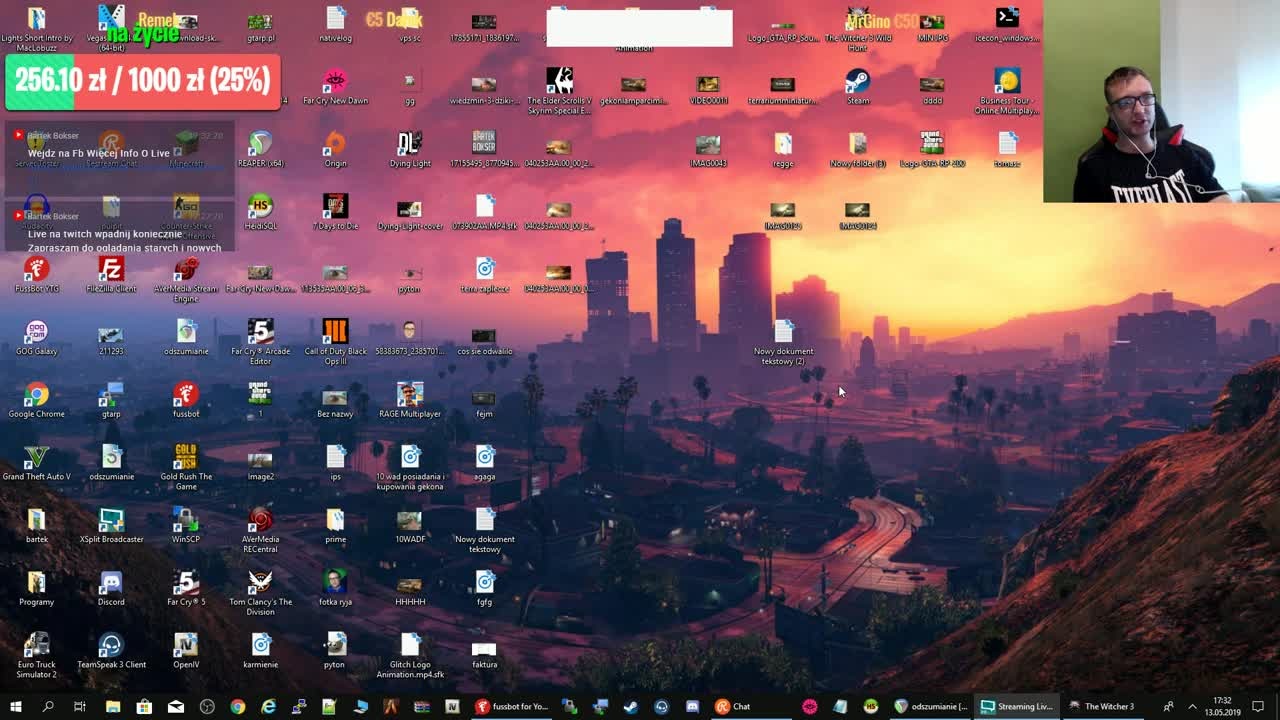Open the Chat window from the taskbar
The image size is (1280, 720).
coord(733,706)
